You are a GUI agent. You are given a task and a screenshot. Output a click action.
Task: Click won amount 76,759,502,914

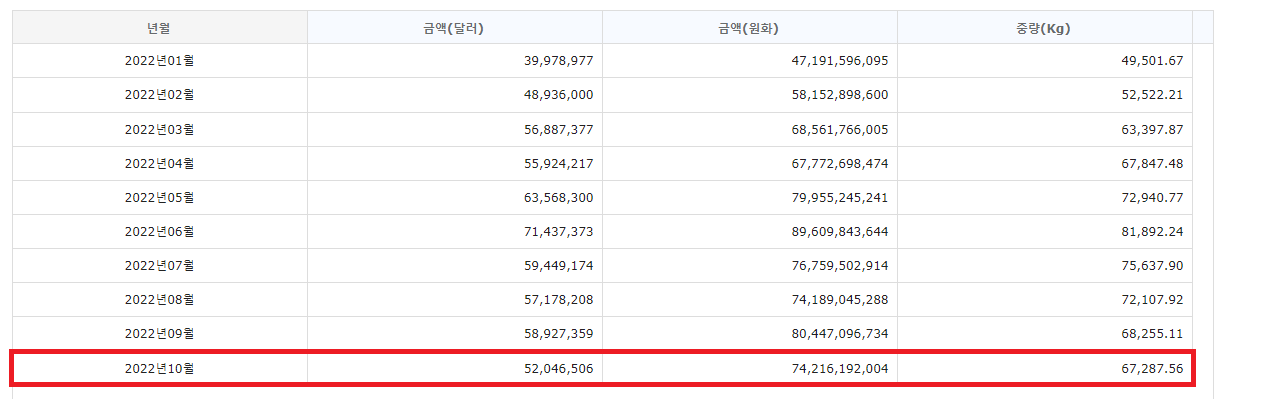click(x=841, y=265)
